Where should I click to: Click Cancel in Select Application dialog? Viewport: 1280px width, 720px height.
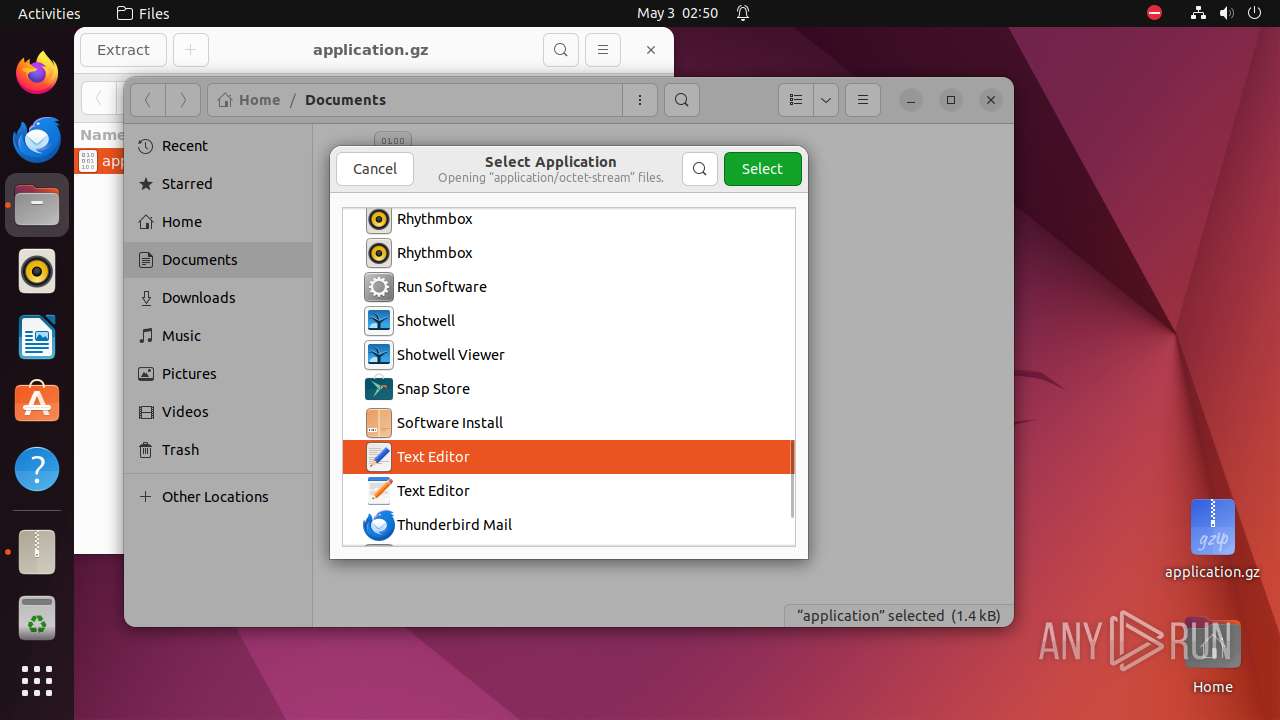pos(375,169)
